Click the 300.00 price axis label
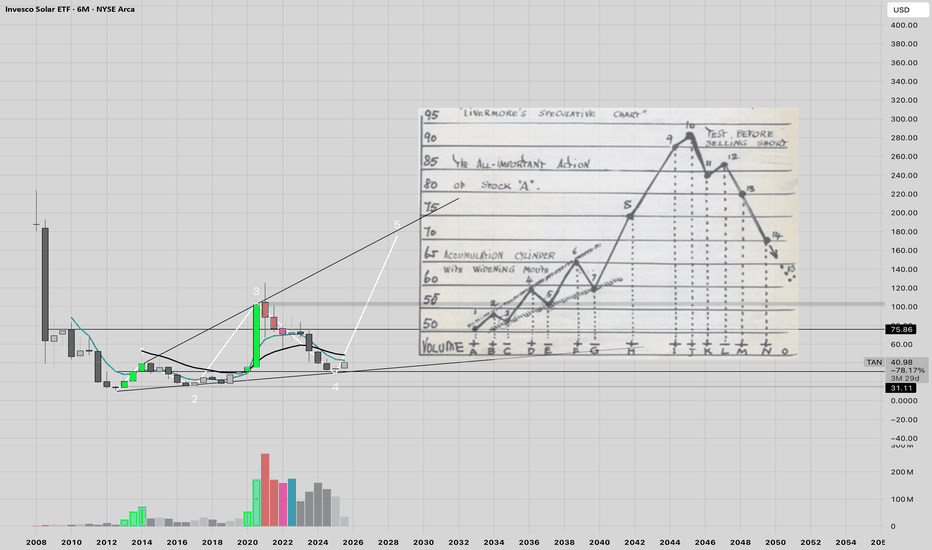Screen dimensions: 932x550 (x=903, y=119)
